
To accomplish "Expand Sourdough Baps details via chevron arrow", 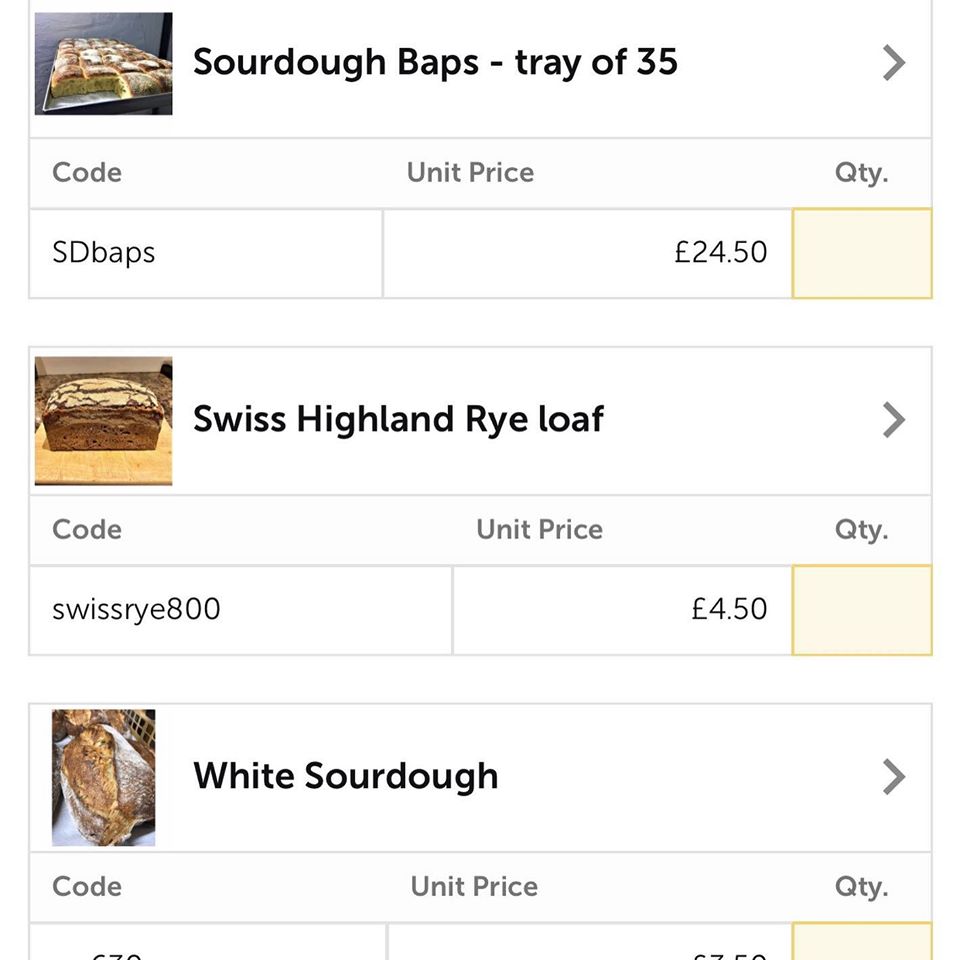I will (x=893, y=63).
